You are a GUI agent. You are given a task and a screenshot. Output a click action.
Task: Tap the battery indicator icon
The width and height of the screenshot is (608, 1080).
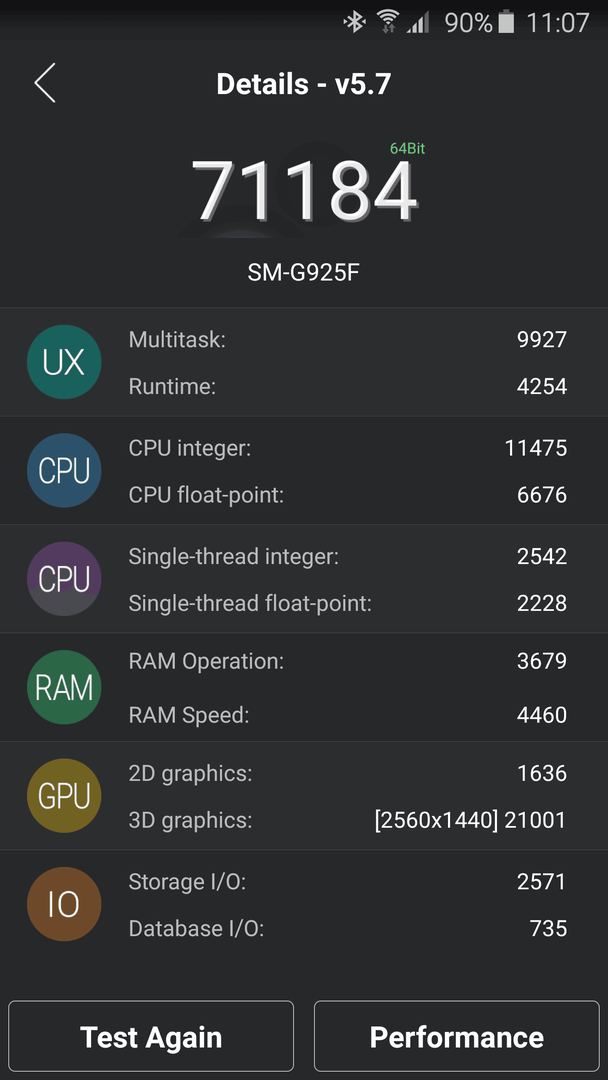(506, 22)
